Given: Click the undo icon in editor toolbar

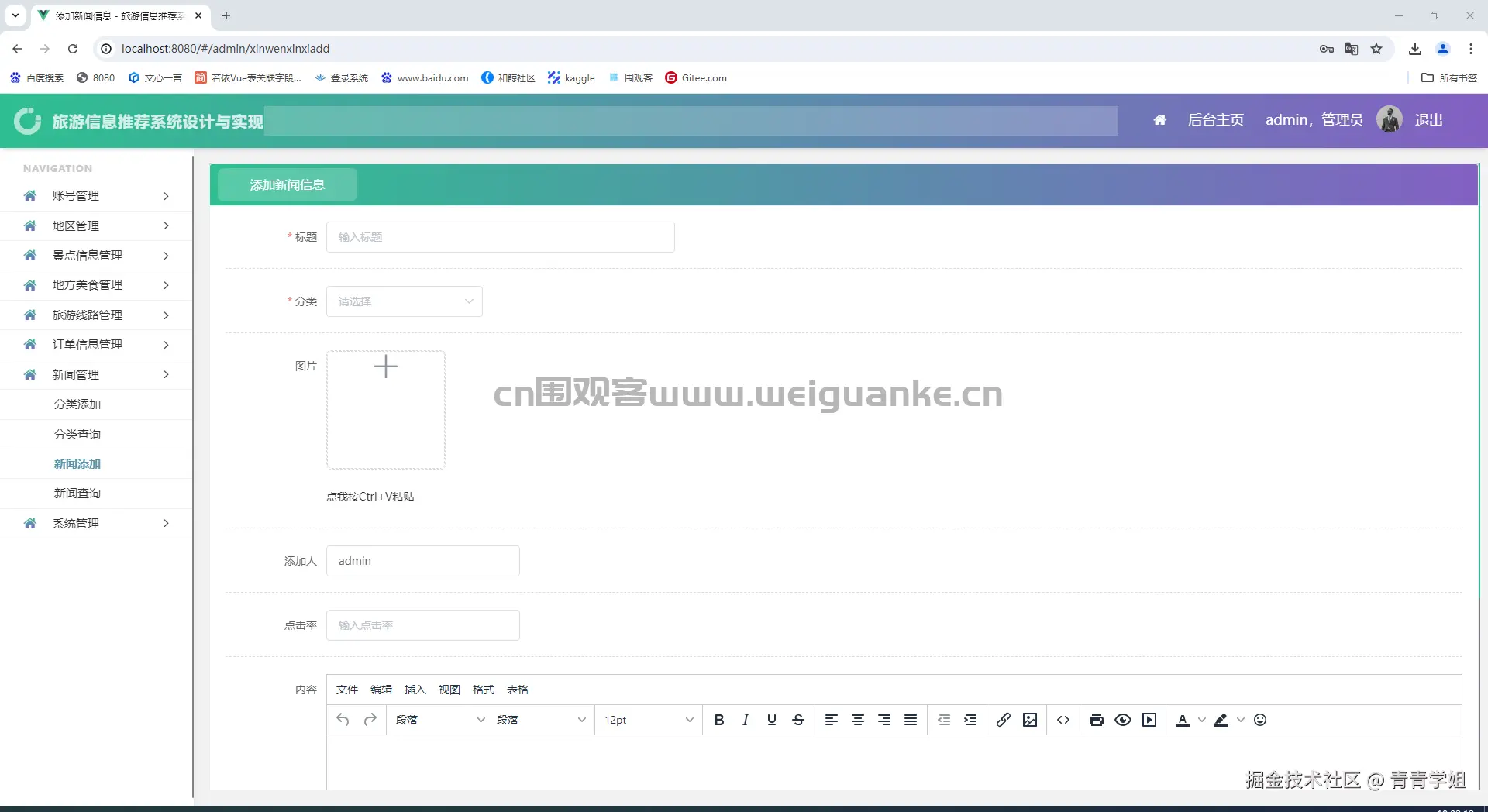Looking at the screenshot, I should pos(343,720).
